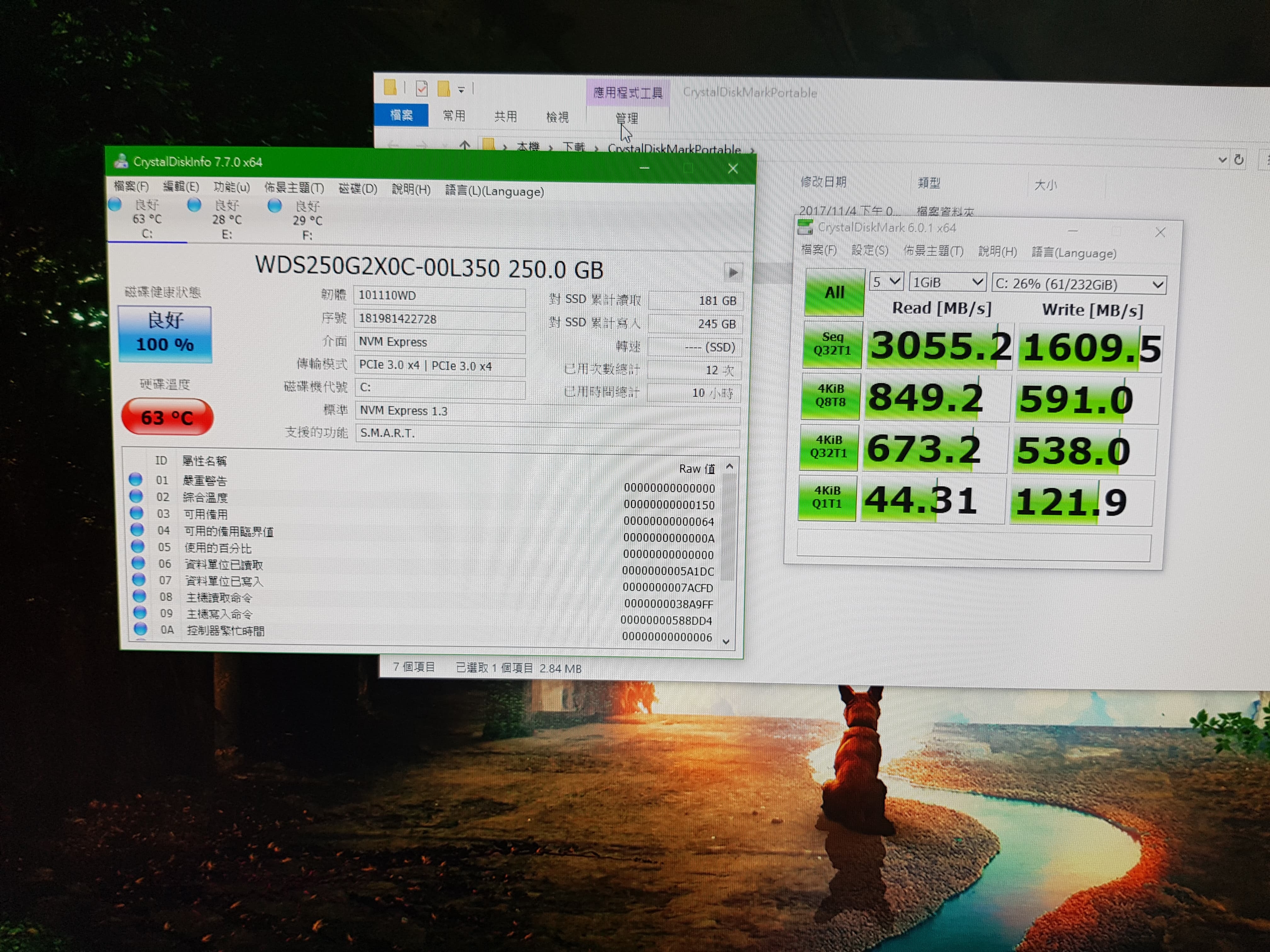Click the new folder icon in Explorer toolbar

pyautogui.click(x=443, y=88)
